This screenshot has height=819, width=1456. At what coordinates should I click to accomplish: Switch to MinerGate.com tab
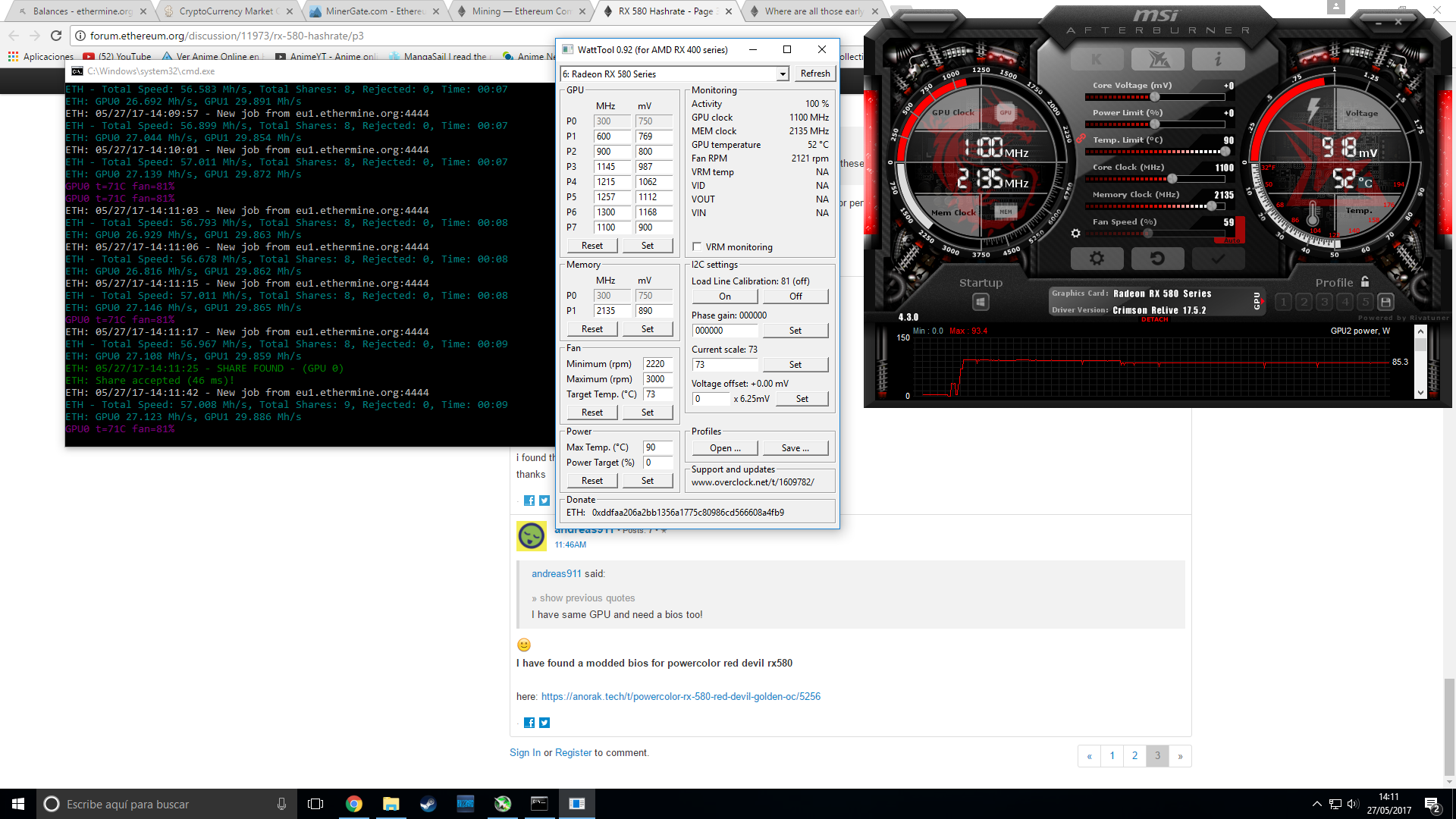[x=375, y=11]
